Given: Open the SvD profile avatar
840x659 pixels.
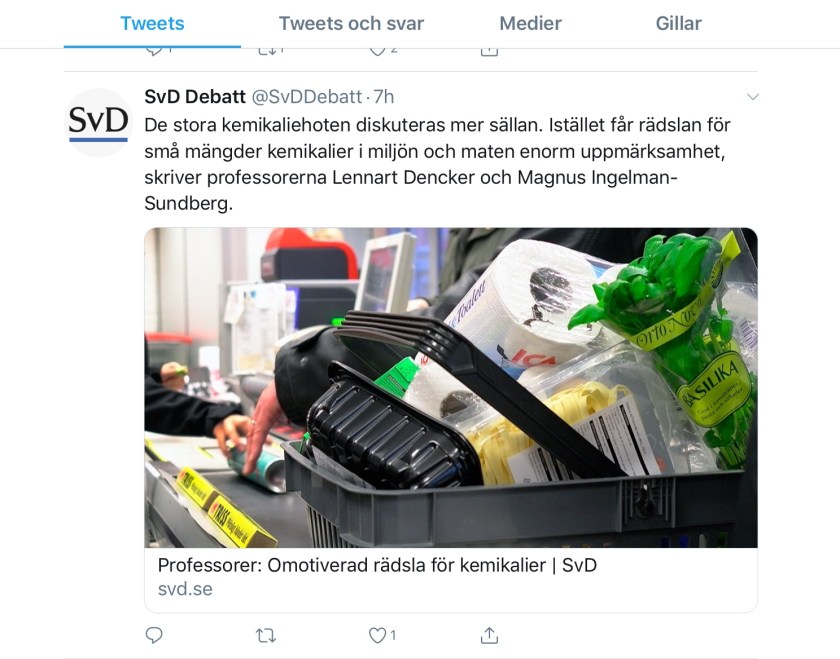Looking at the screenshot, I should coord(99,123).
